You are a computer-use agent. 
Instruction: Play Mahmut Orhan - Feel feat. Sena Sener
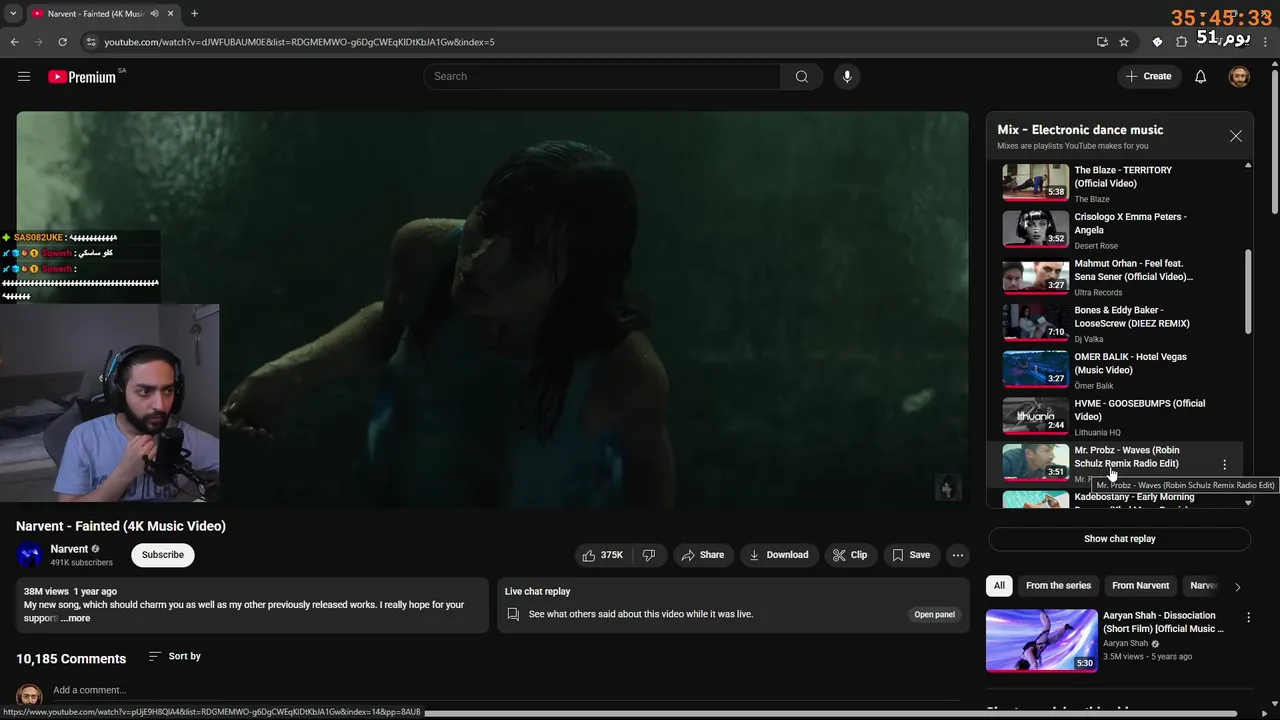point(1119,276)
